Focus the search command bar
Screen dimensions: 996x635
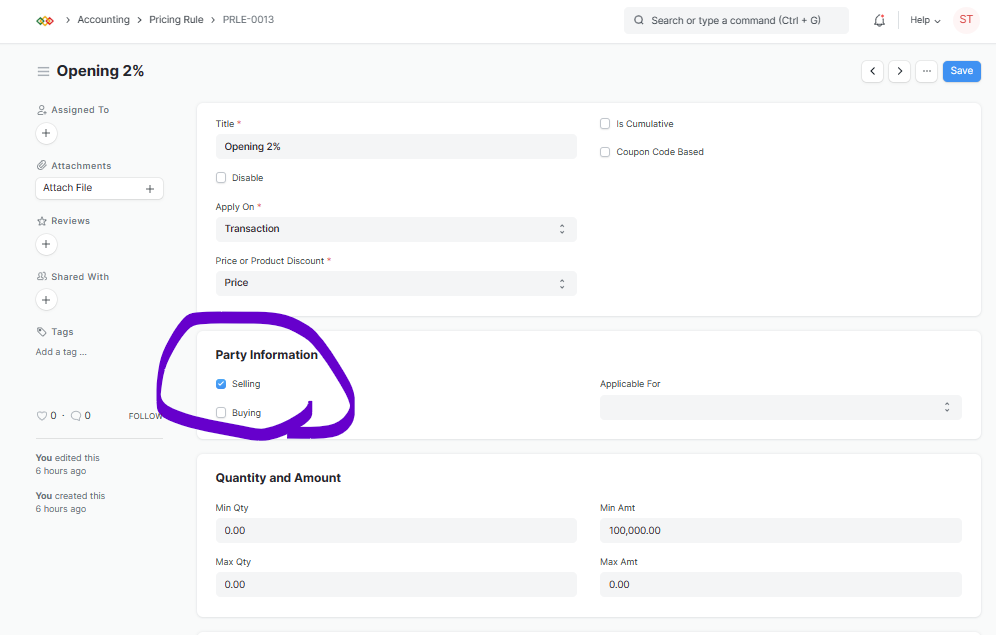click(x=736, y=20)
